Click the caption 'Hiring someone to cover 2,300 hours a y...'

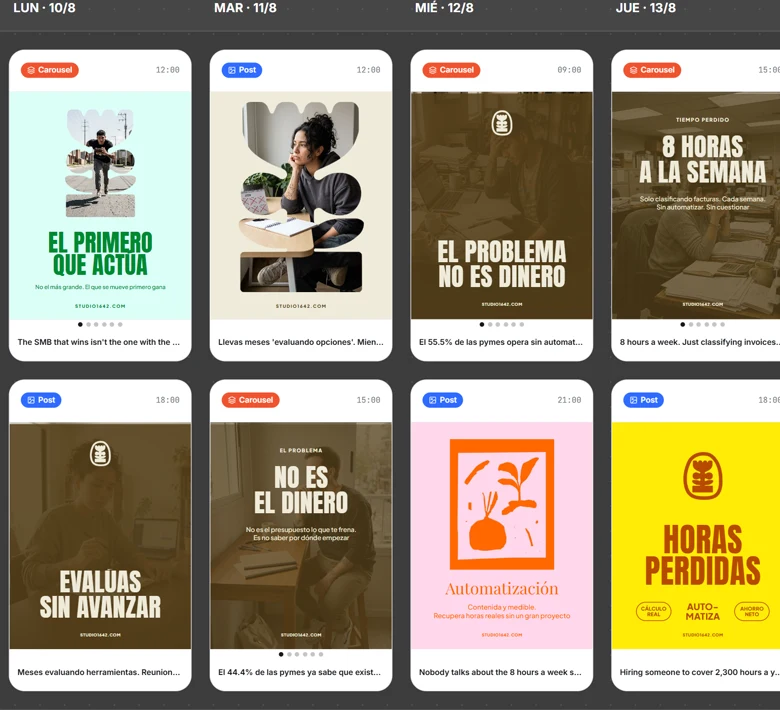click(698, 672)
